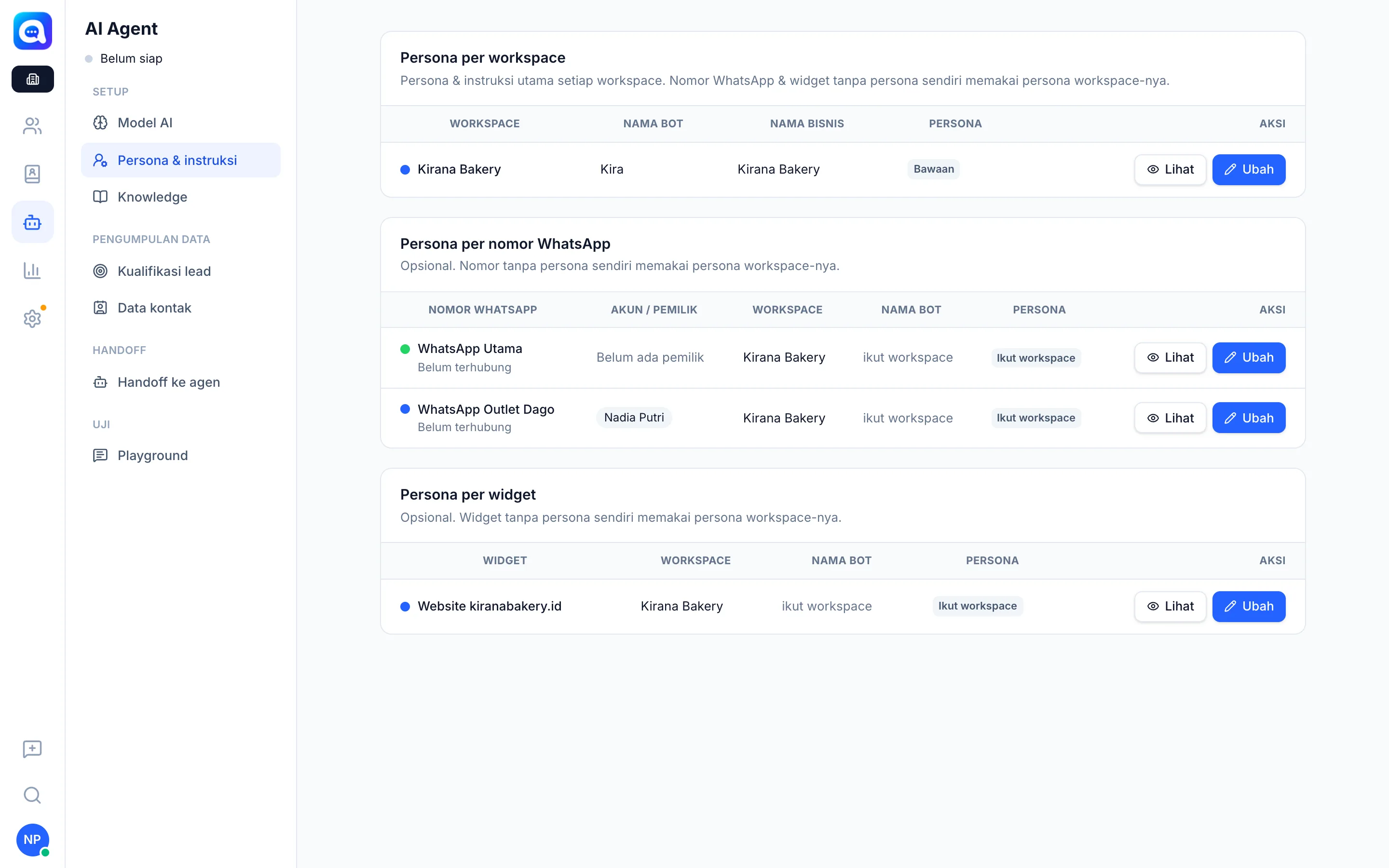Click the search magnifier icon
The height and width of the screenshot is (868, 1389).
(33, 795)
